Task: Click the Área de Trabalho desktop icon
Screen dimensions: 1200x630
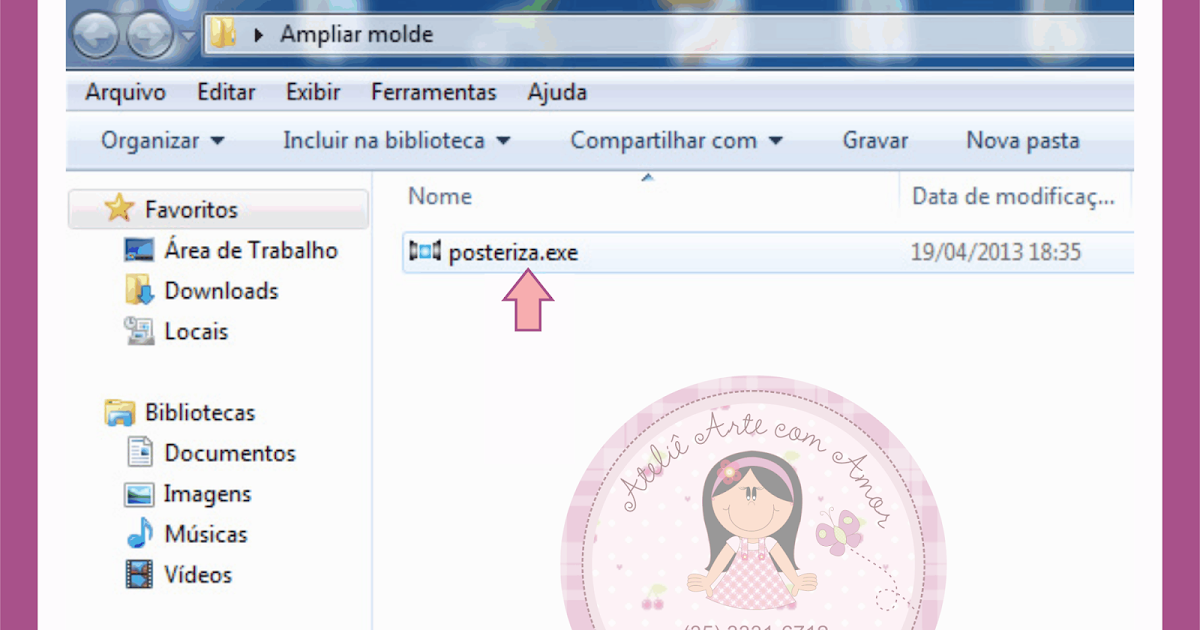Action: [x=139, y=250]
